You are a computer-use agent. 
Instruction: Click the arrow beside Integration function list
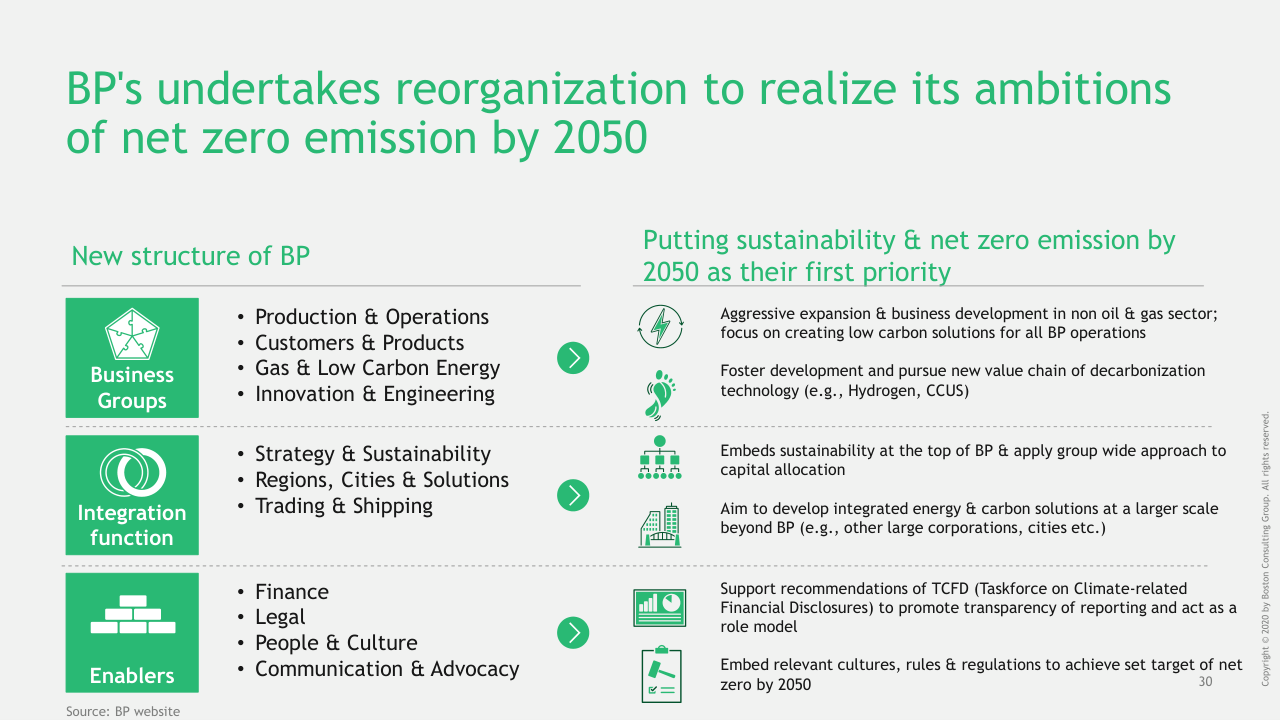coord(573,495)
